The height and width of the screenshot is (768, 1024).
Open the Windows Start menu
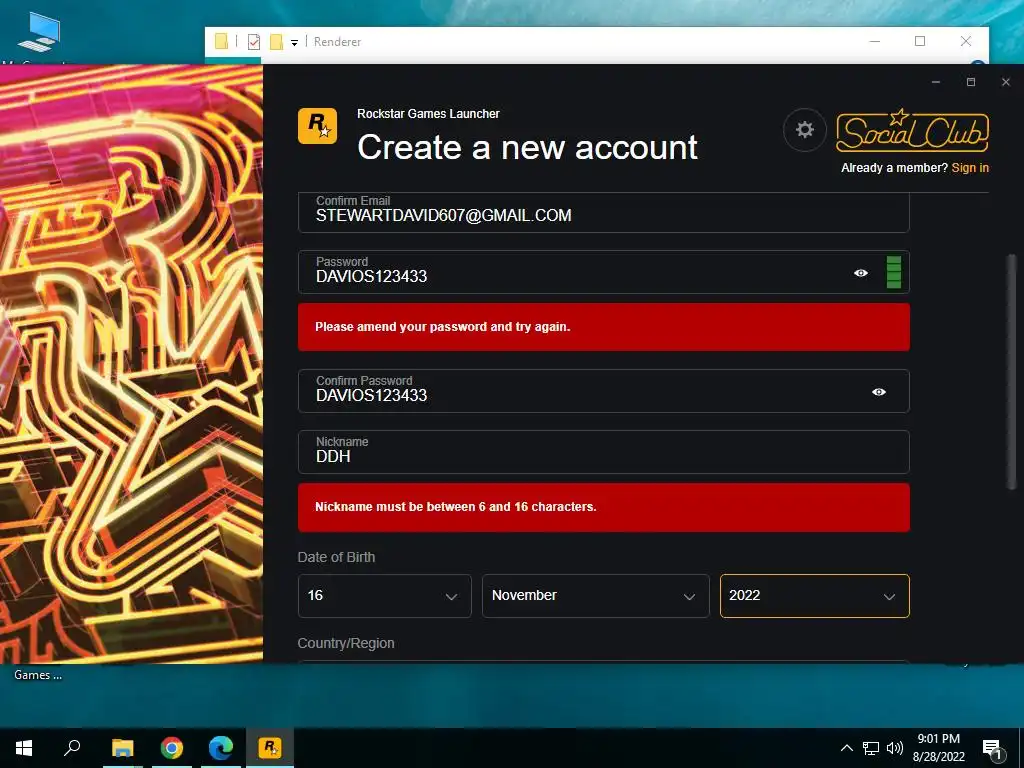[24, 748]
